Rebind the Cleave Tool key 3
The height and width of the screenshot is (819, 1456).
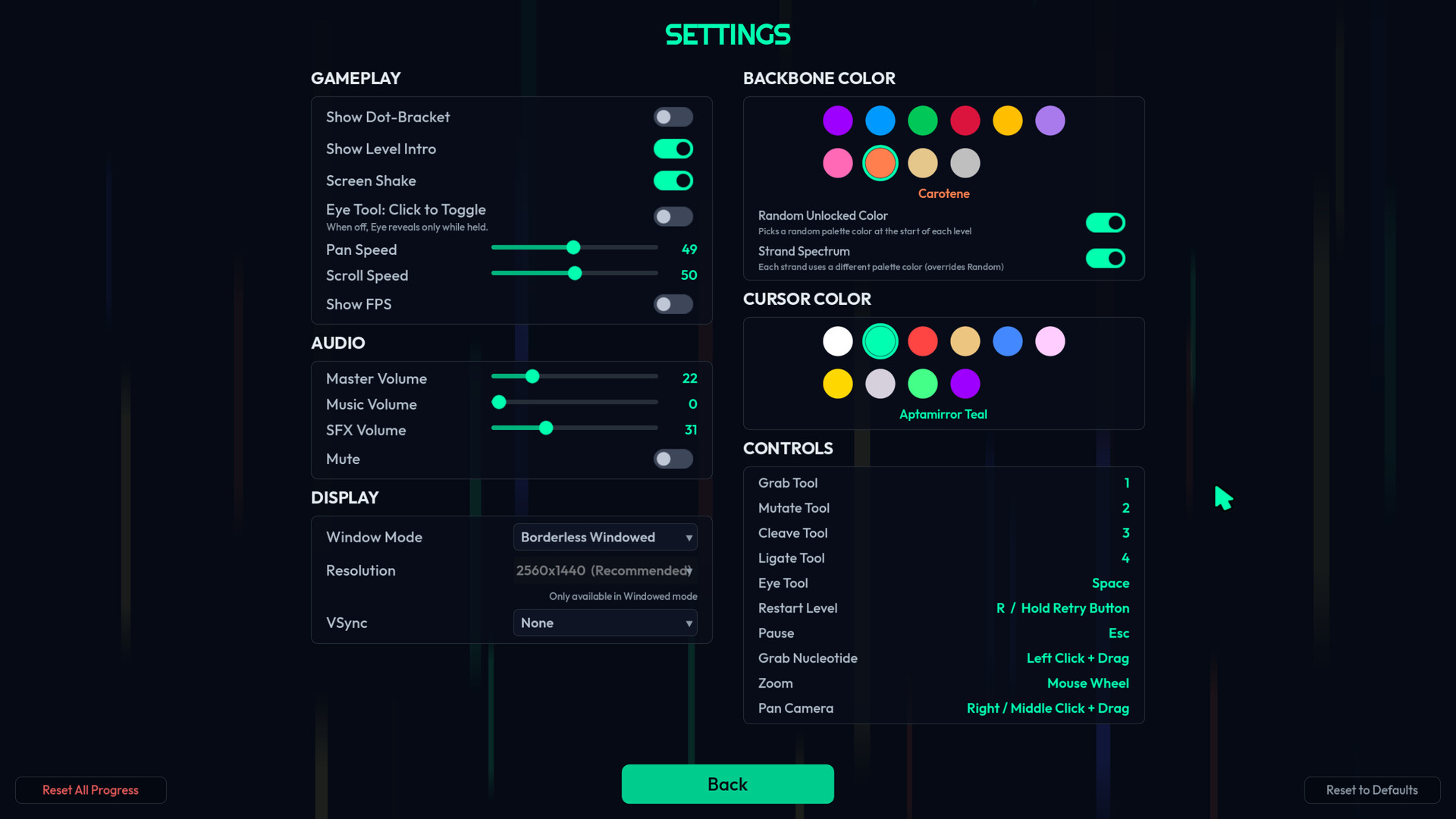[x=1126, y=533]
